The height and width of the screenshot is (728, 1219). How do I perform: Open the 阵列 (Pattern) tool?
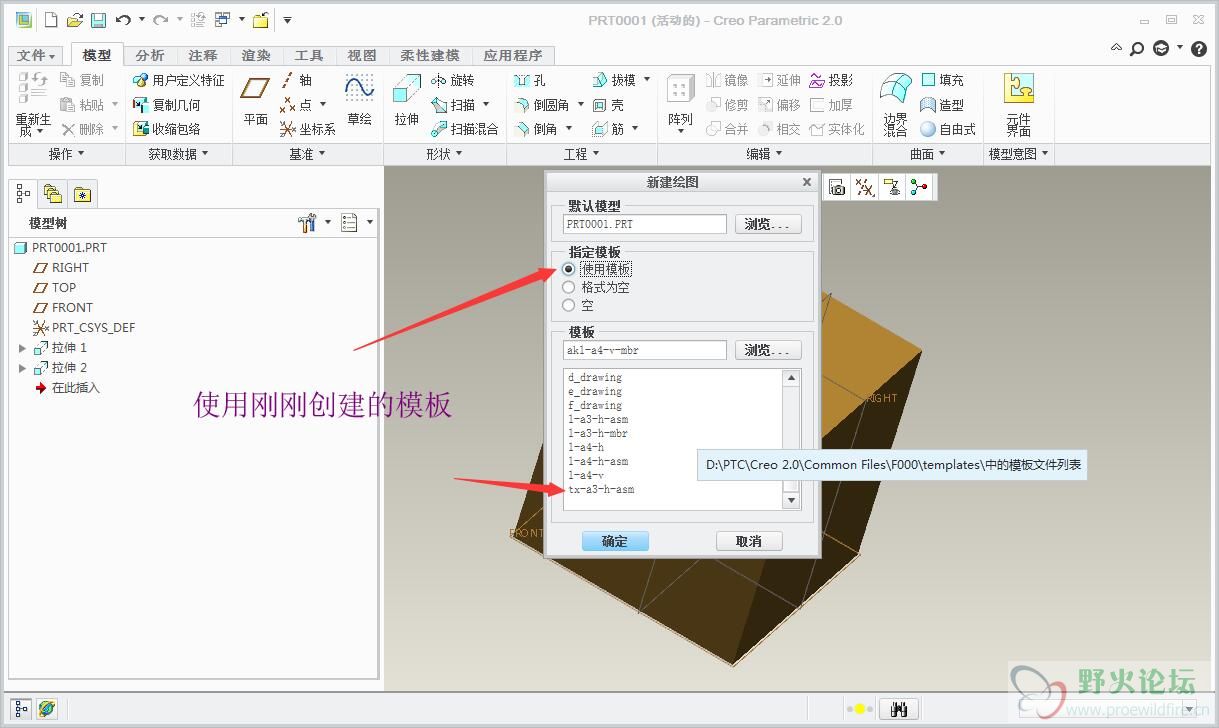pyautogui.click(x=680, y=104)
